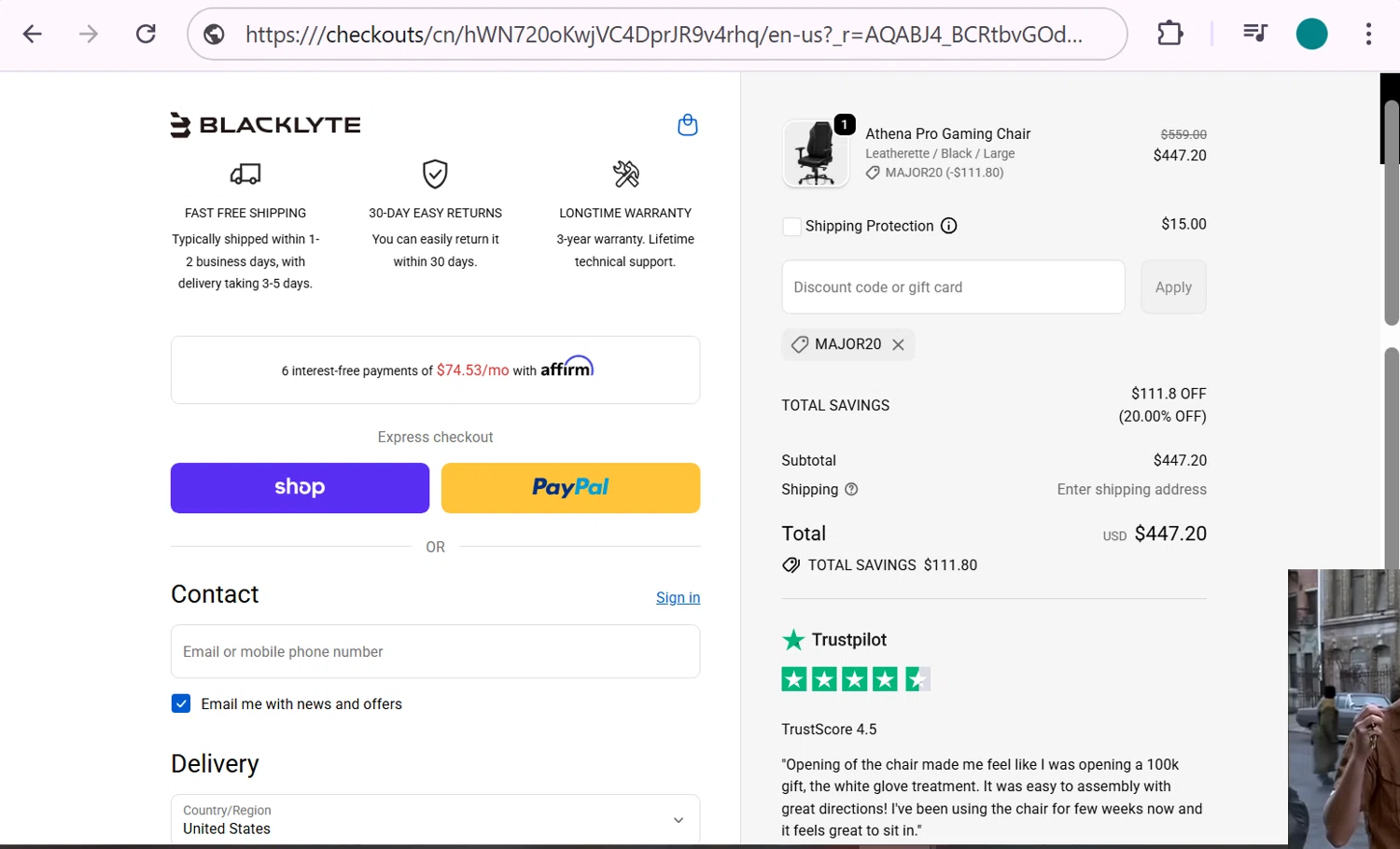
Task: Click the browser forward arrow
Action: pyautogui.click(x=89, y=35)
